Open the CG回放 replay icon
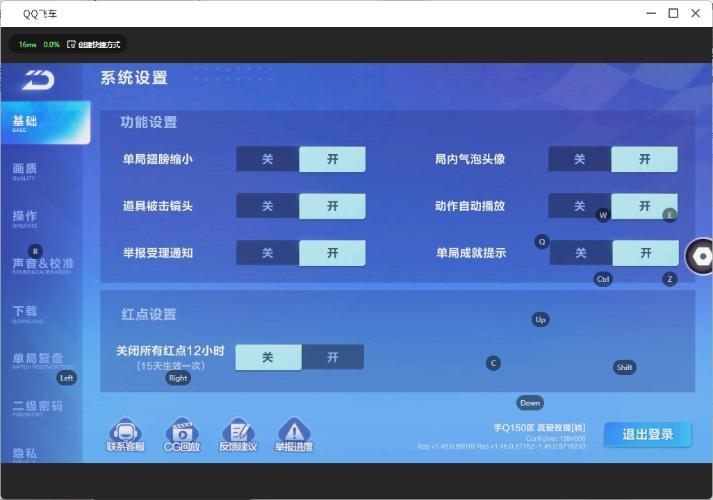713x500 pixels. 181,432
